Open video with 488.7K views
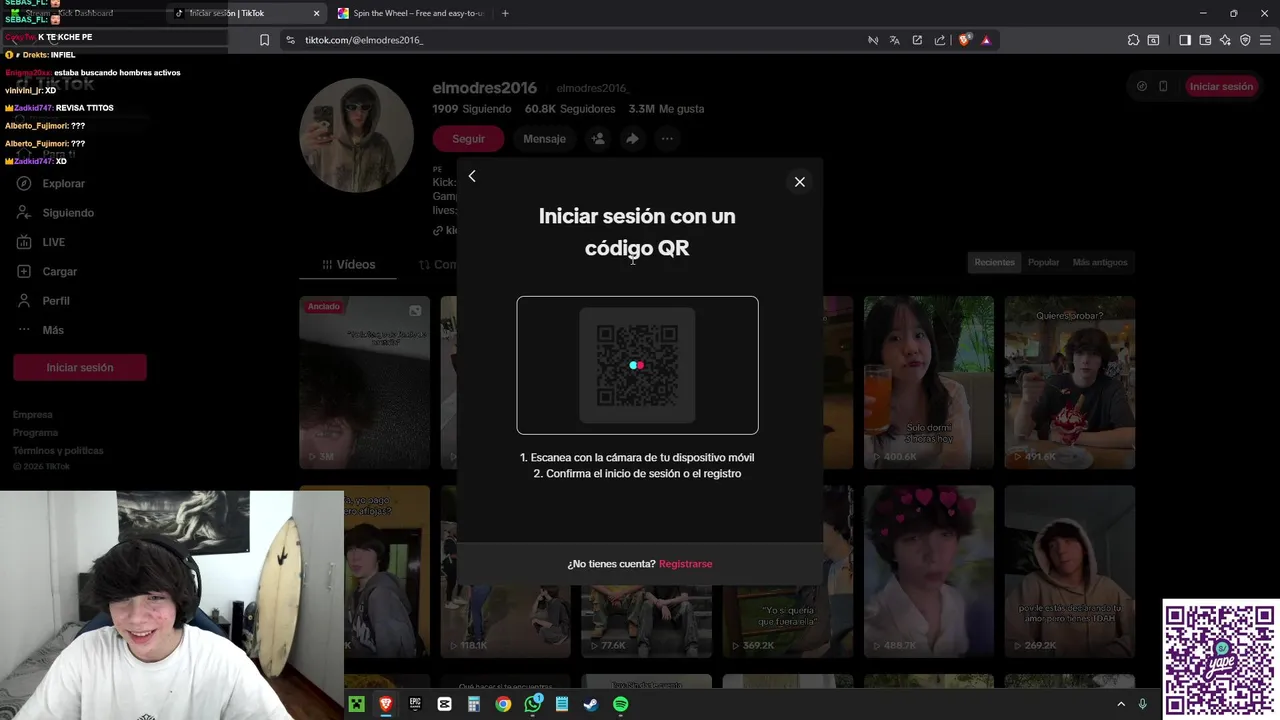Screen dimensions: 1280x720 coord(928,572)
